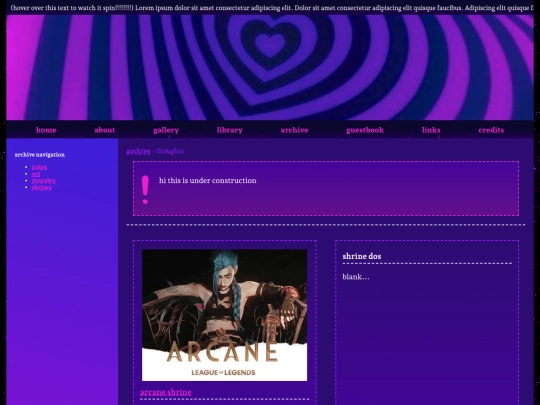
Task: Open the home page link
Action: click(x=46, y=130)
